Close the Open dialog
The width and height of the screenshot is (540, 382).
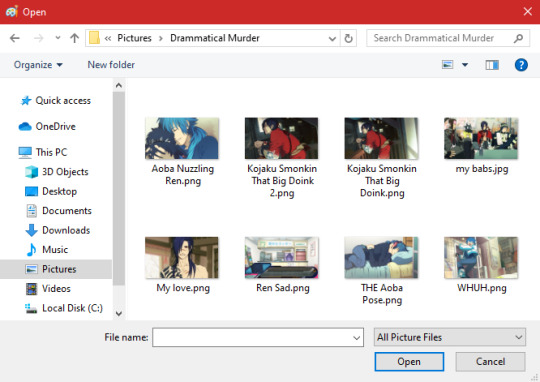tap(528, 12)
